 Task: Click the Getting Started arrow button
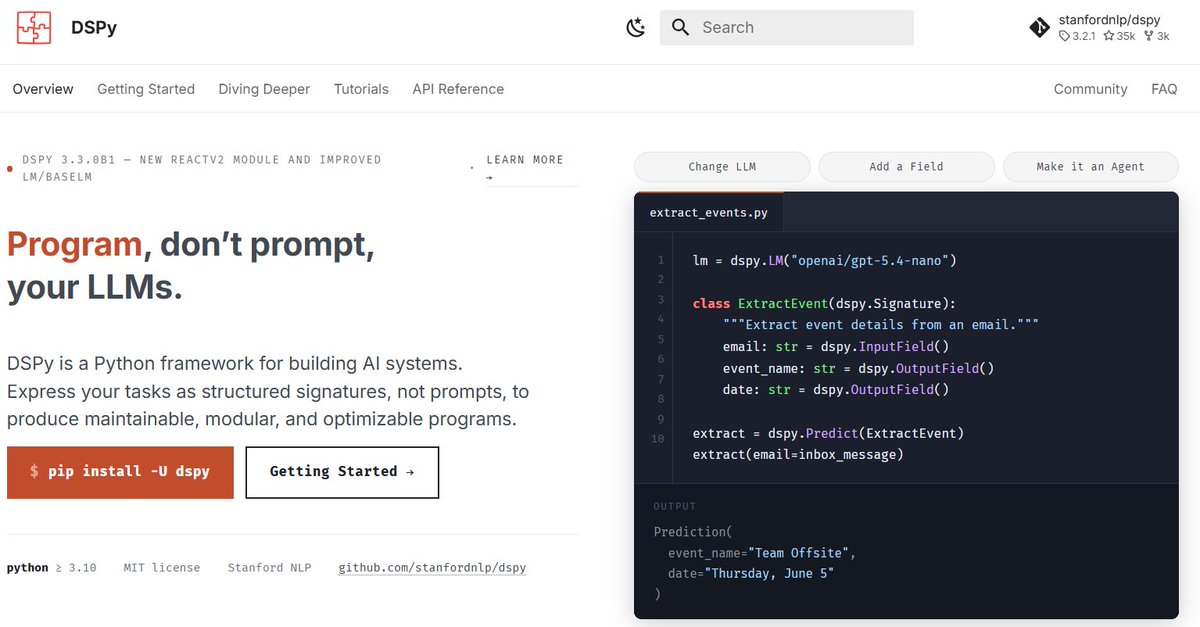pos(342,472)
